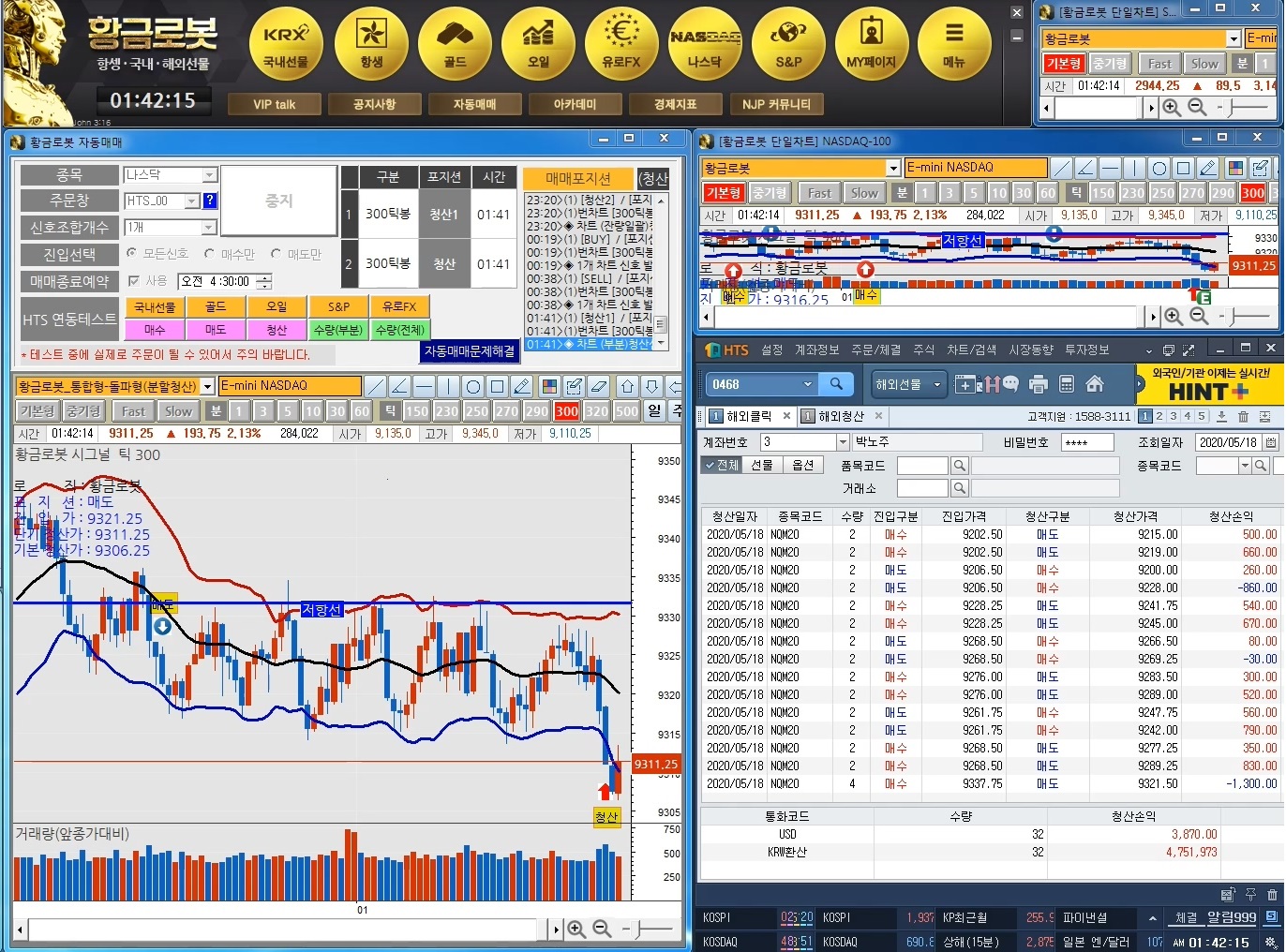Open the 주문/체결 menu in HTS
The width and height of the screenshot is (1286, 952).
[876, 350]
